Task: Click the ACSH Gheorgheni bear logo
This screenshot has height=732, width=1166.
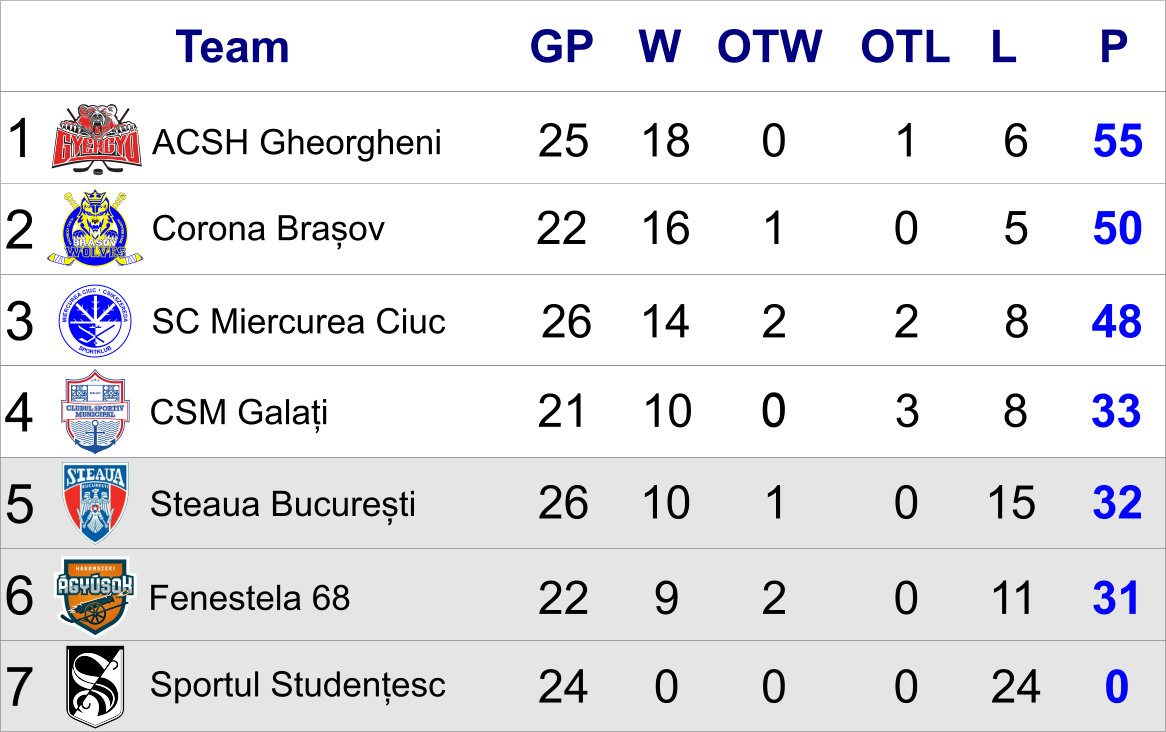Action: pyautogui.click(x=96, y=138)
